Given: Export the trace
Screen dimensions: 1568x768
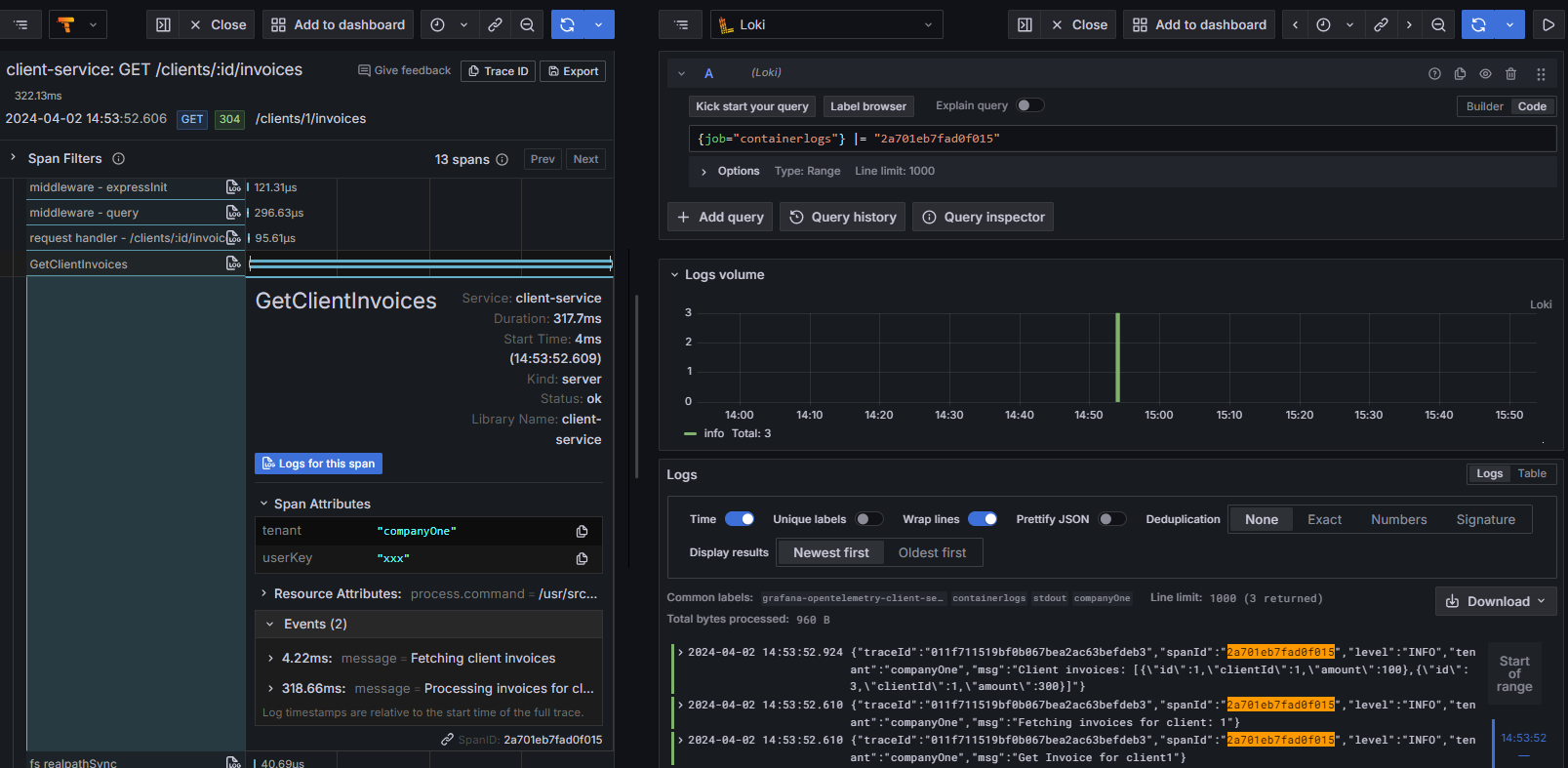Looking at the screenshot, I should (573, 71).
